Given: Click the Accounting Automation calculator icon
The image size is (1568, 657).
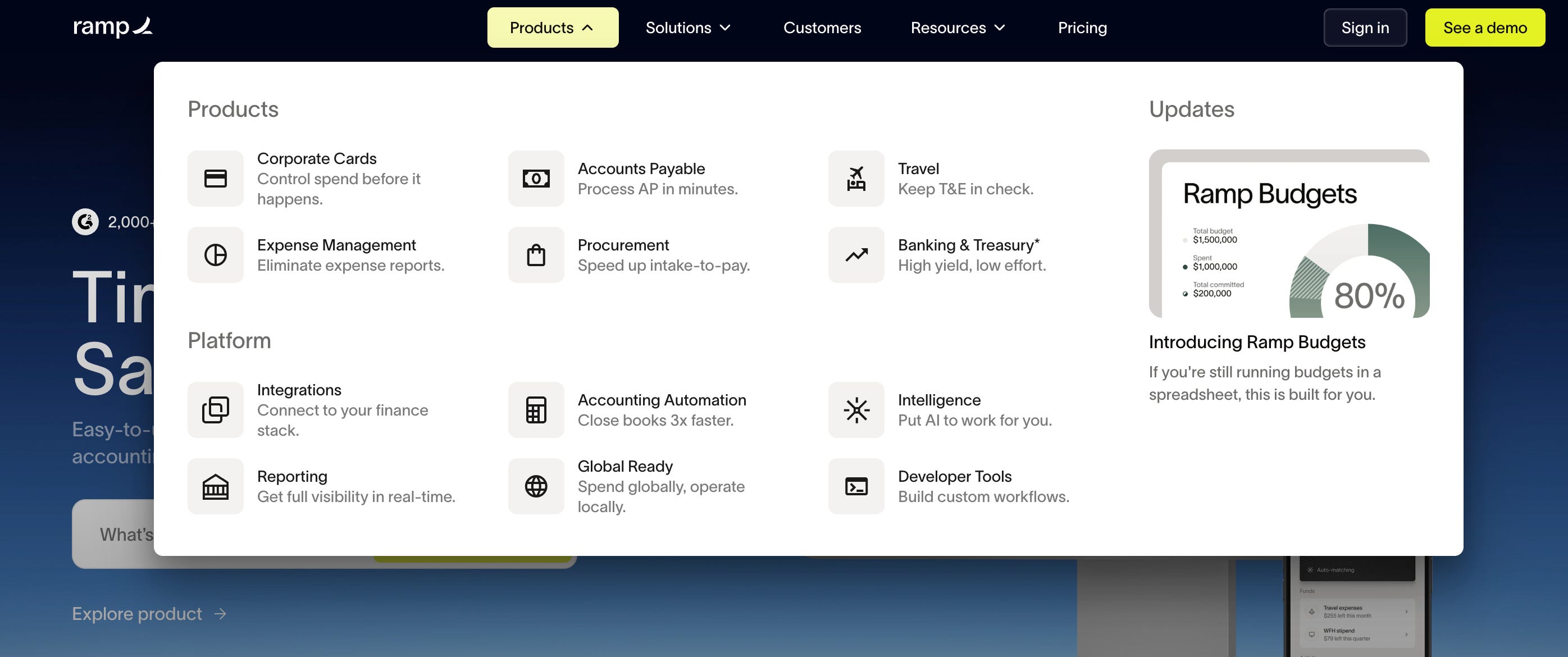Looking at the screenshot, I should (536, 410).
